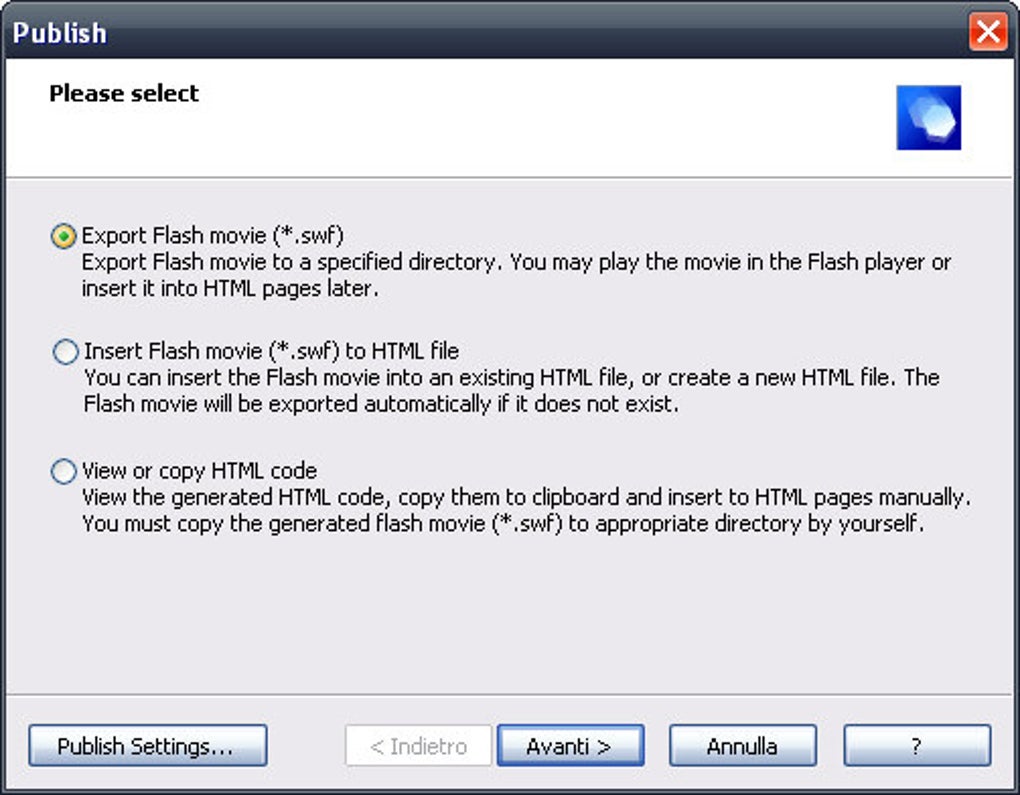Click the 'Insert Flash movie (*.swf) to HTML file' label

pos(271,352)
